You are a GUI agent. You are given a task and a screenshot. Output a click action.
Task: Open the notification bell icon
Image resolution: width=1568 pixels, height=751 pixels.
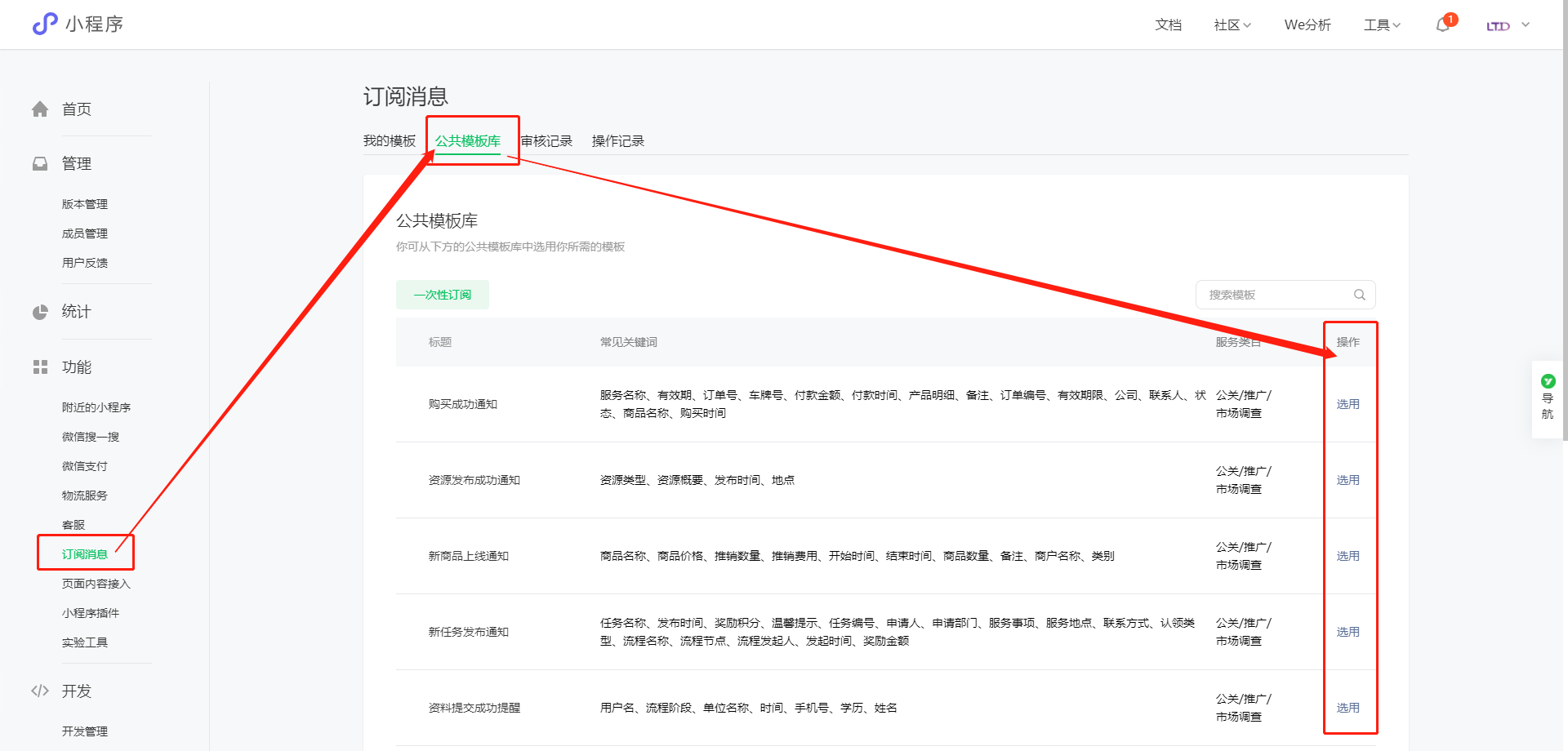click(x=1443, y=25)
